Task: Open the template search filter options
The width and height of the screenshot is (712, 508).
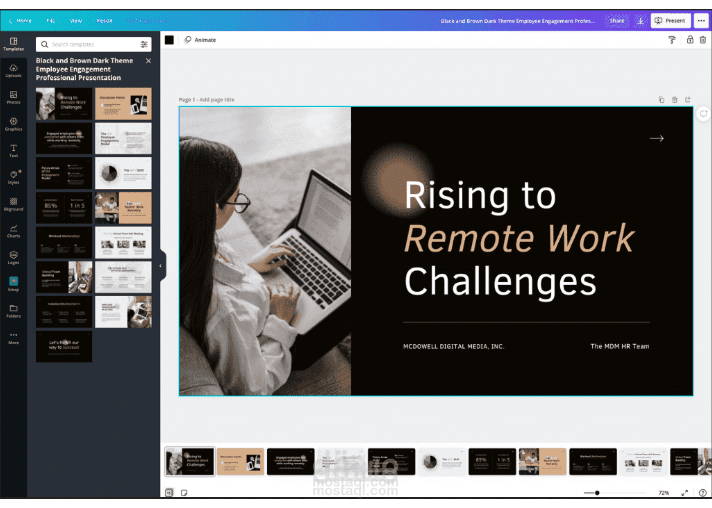Action: click(144, 44)
